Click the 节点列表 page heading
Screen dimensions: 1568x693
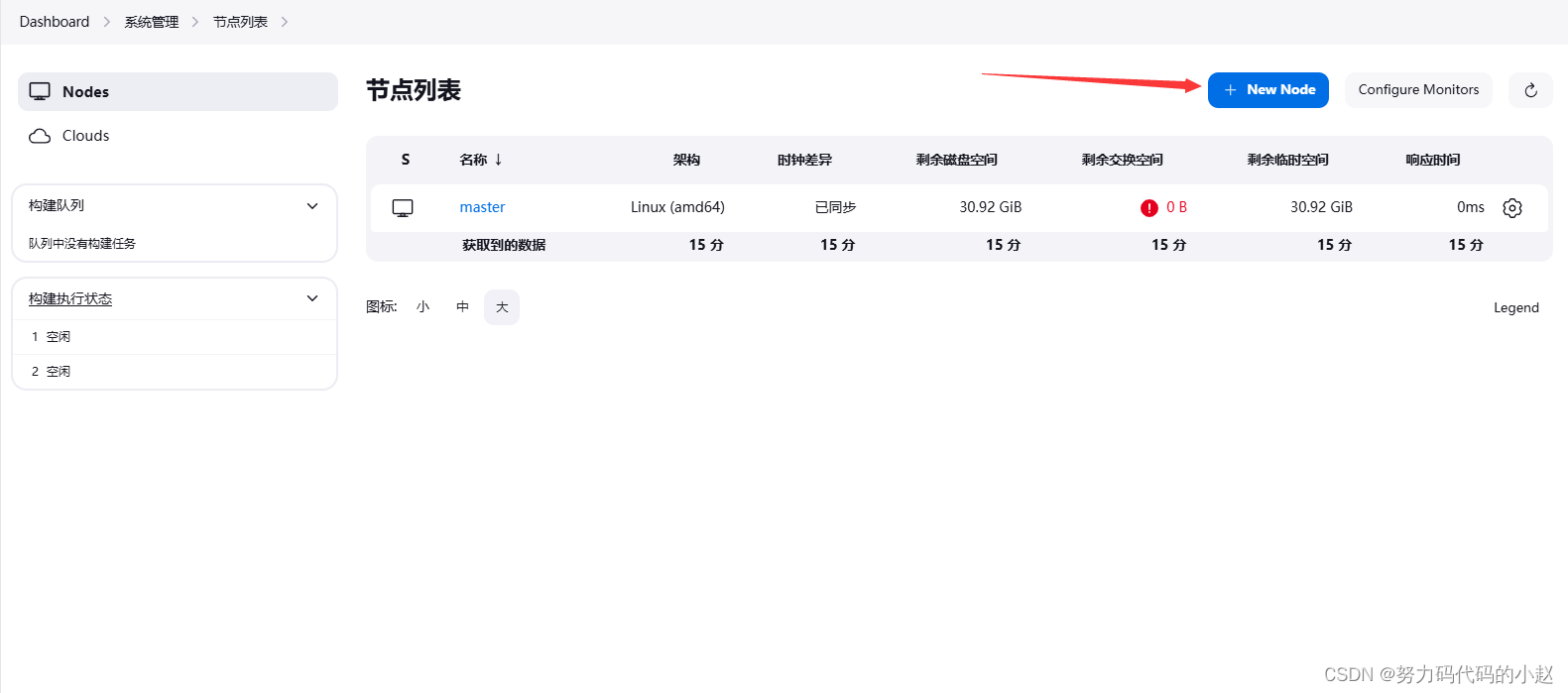point(414,90)
